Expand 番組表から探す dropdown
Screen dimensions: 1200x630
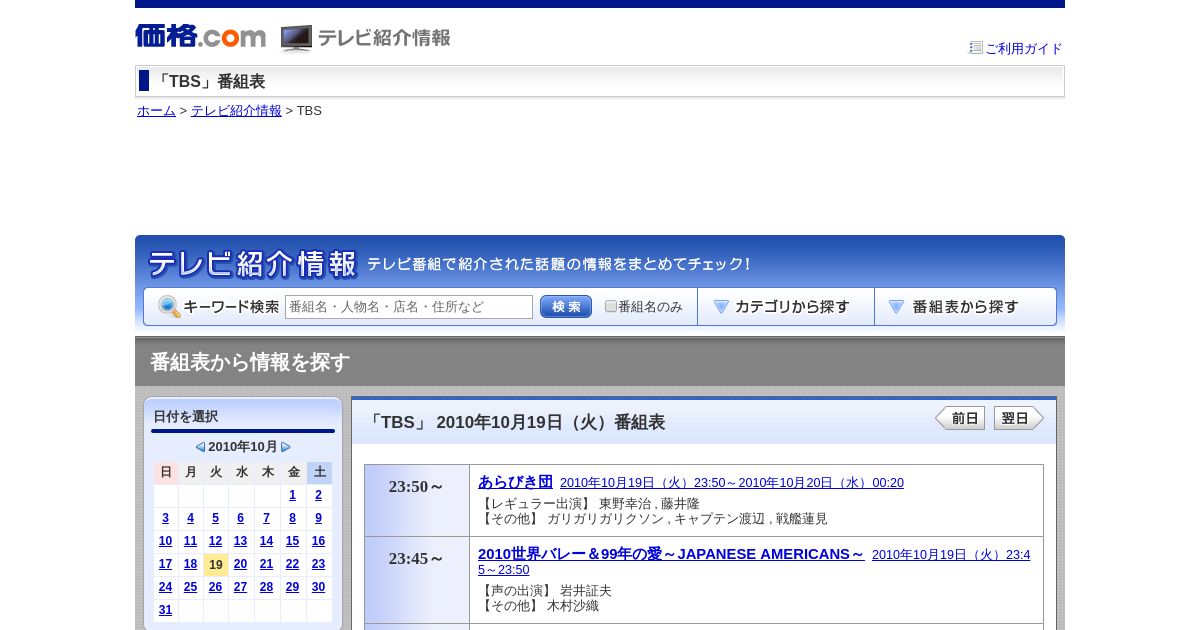click(965, 307)
